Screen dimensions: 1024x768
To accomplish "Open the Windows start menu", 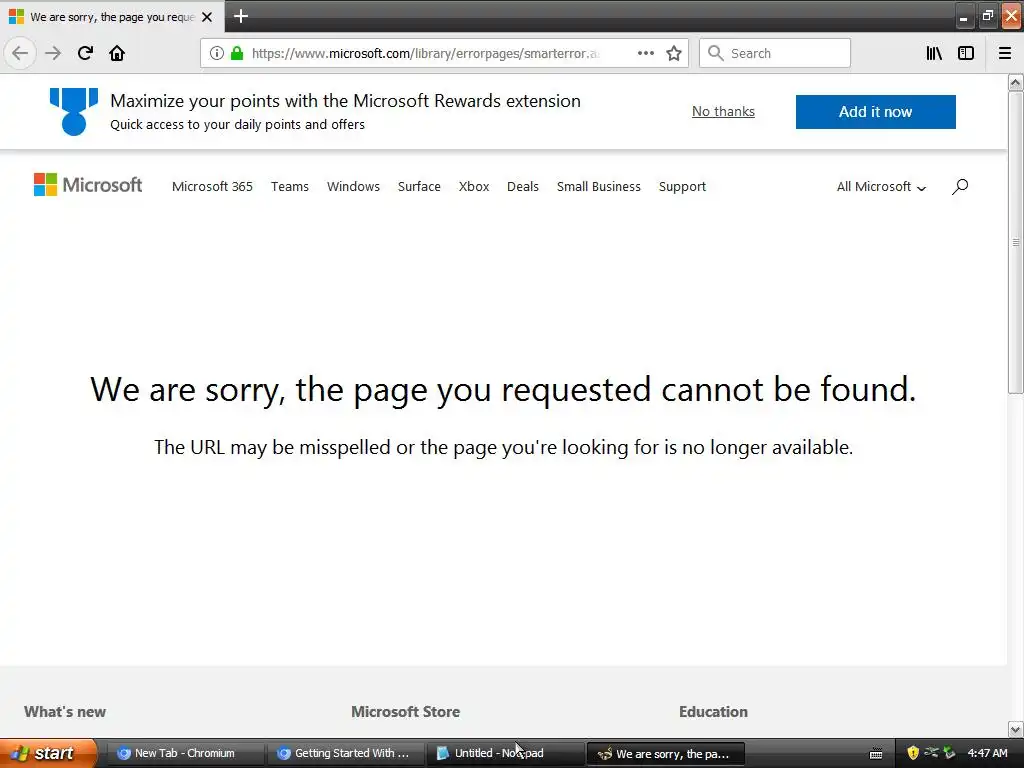I will click(x=49, y=753).
